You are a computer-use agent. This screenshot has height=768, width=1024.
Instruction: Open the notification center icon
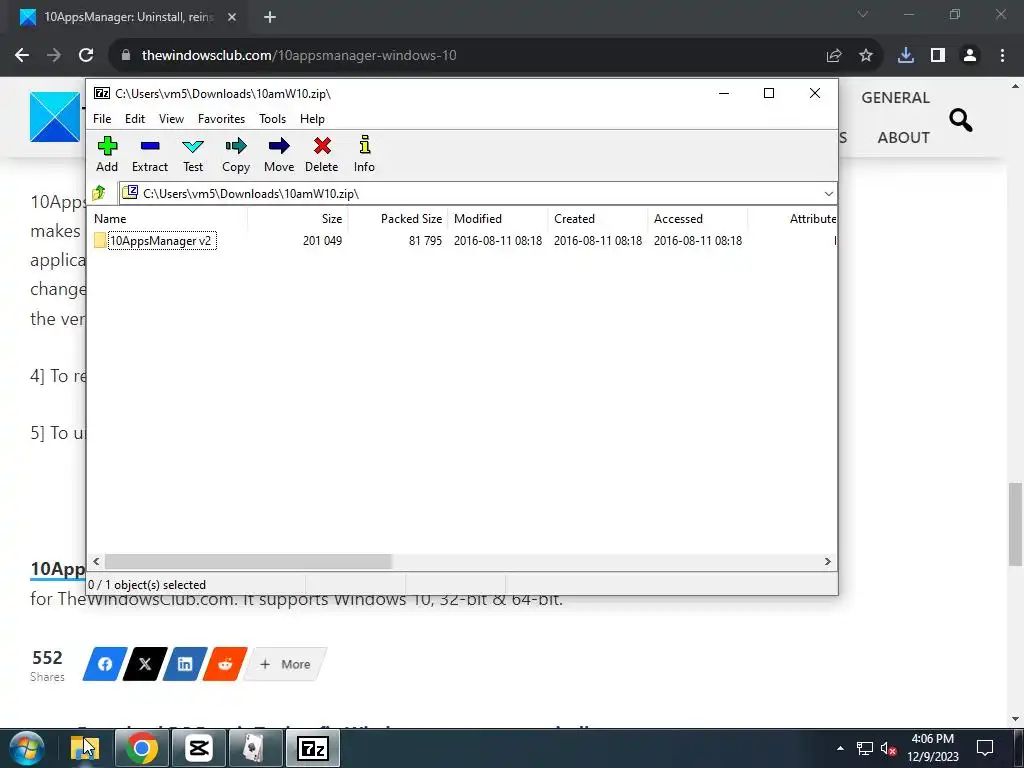(984, 748)
